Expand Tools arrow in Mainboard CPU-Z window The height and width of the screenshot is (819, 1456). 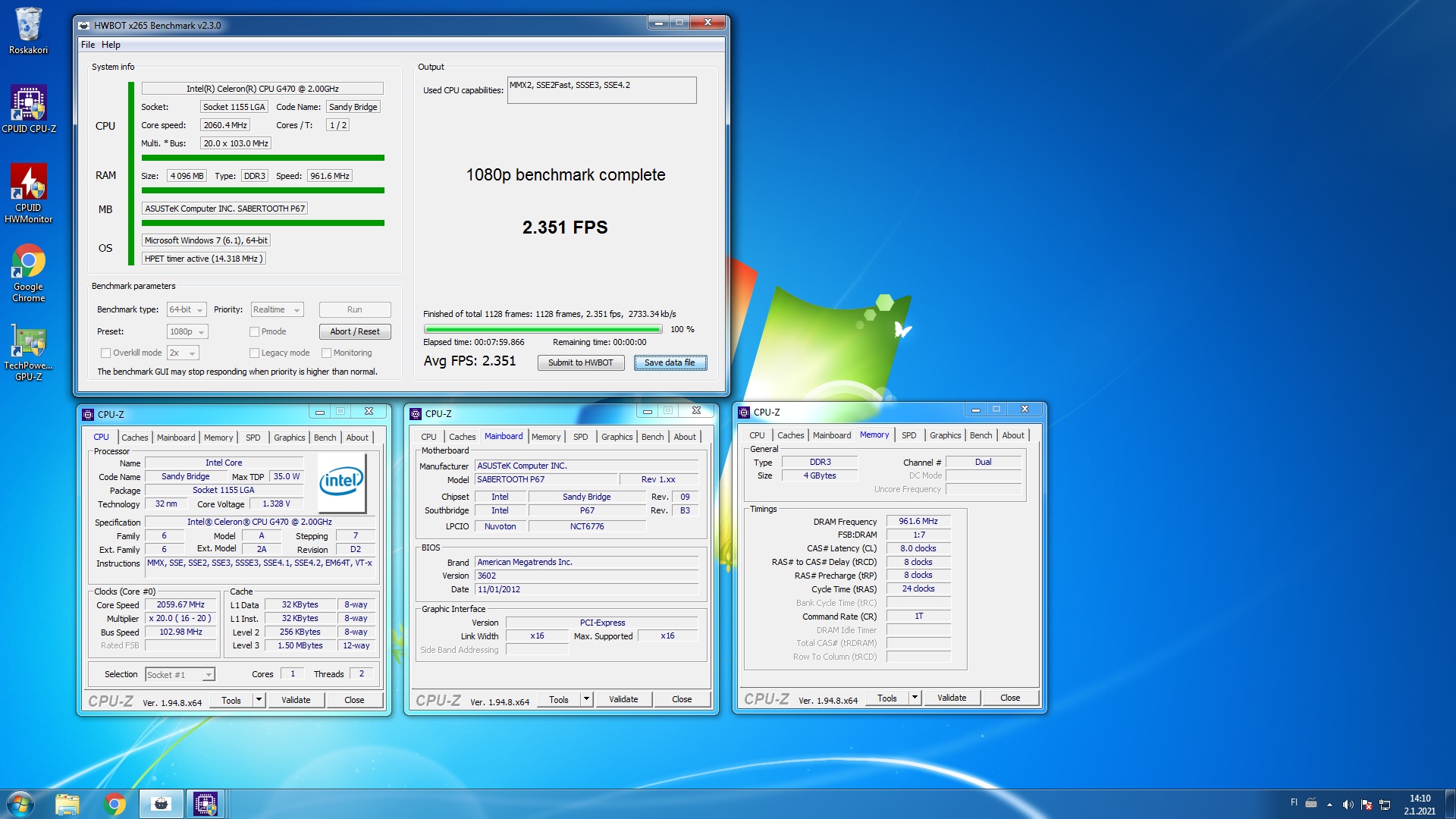tap(587, 699)
